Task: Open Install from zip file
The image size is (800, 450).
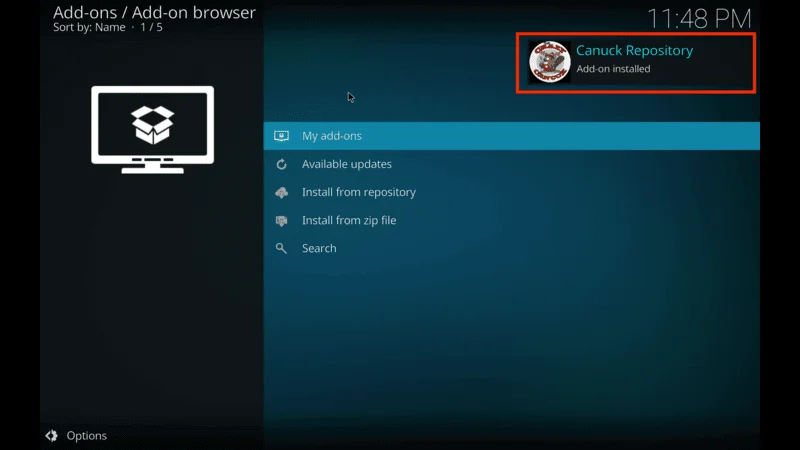Action: coord(511,220)
